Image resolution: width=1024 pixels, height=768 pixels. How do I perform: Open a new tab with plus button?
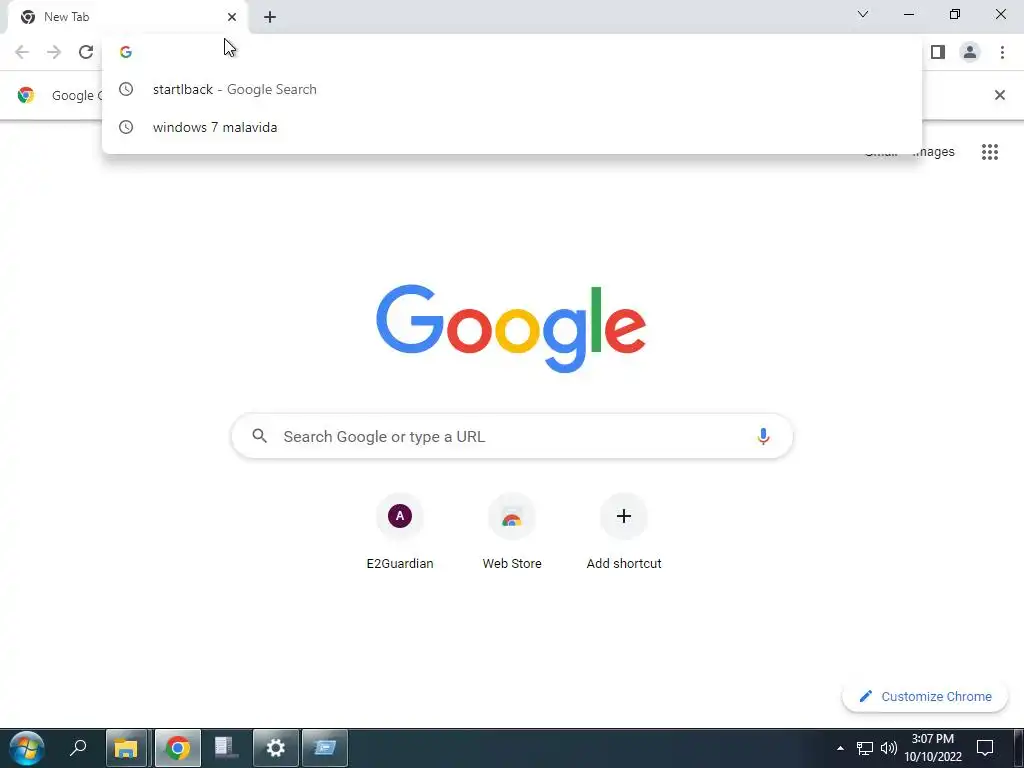pos(270,17)
